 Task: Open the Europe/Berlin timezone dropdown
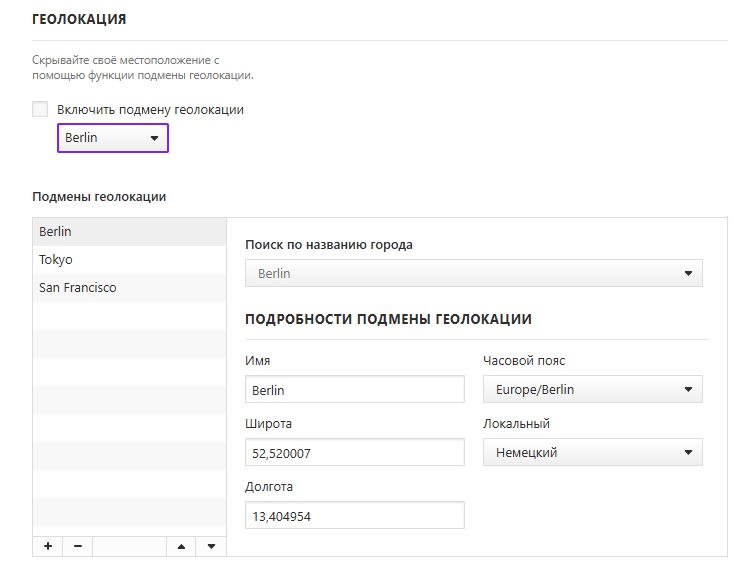pos(592,389)
